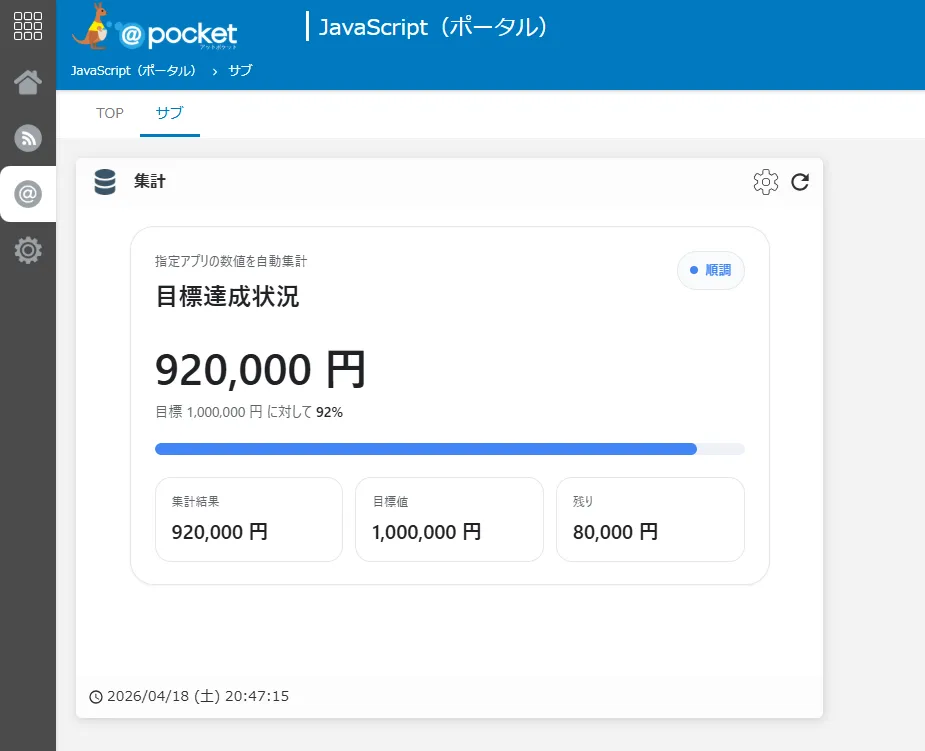Open the app grid menu icon
The height and width of the screenshot is (751, 925).
point(28,26)
